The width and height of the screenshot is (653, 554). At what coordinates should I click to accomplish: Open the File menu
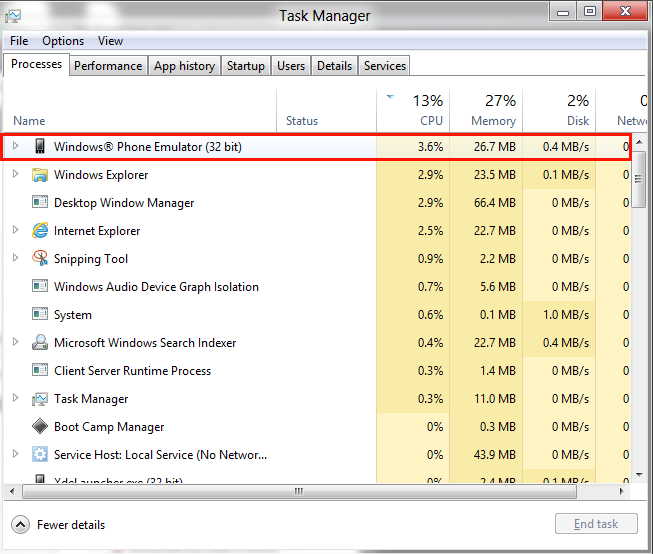[x=19, y=41]
